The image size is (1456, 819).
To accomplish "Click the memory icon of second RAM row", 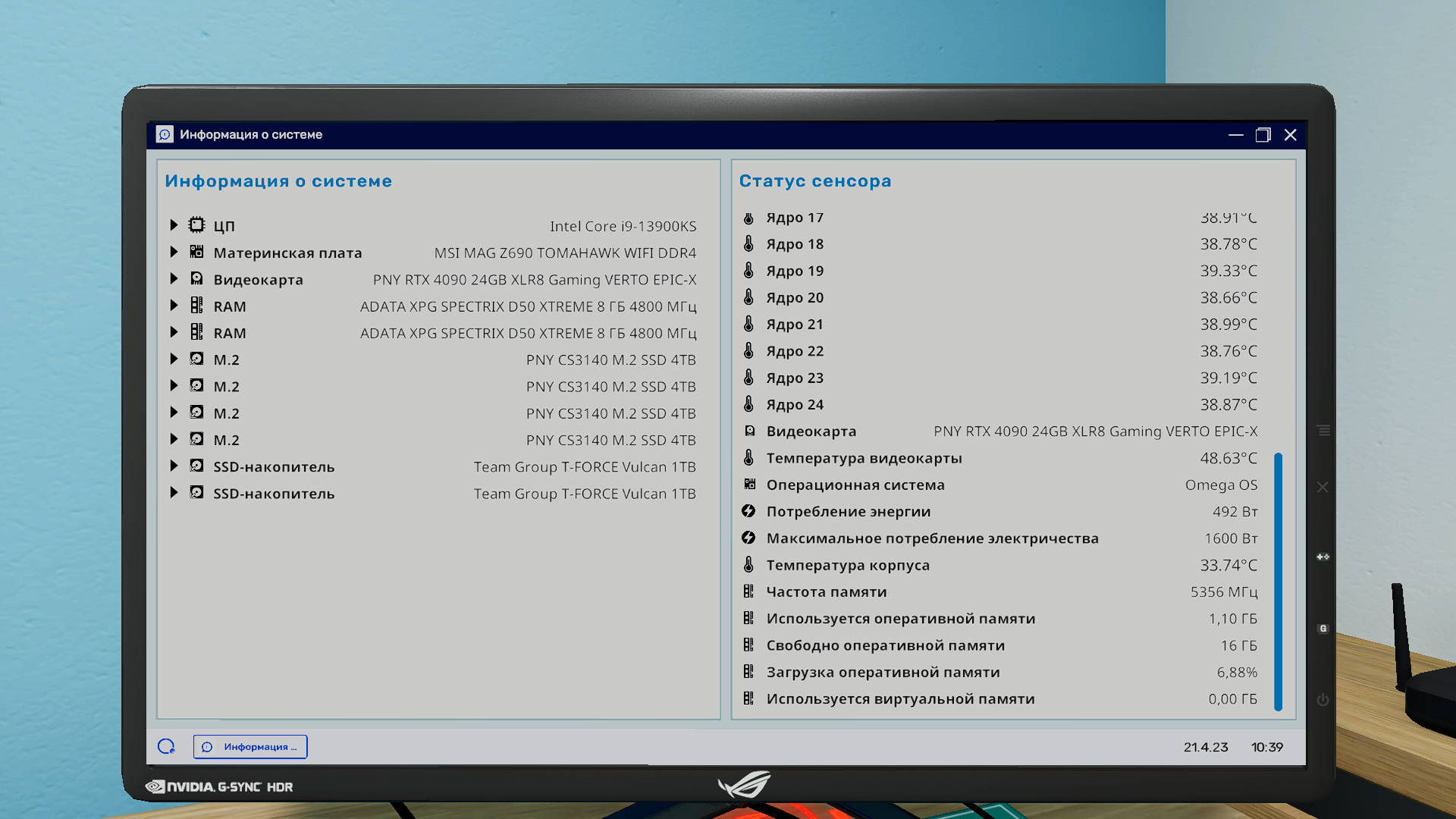I will click(x=196, y=331).
